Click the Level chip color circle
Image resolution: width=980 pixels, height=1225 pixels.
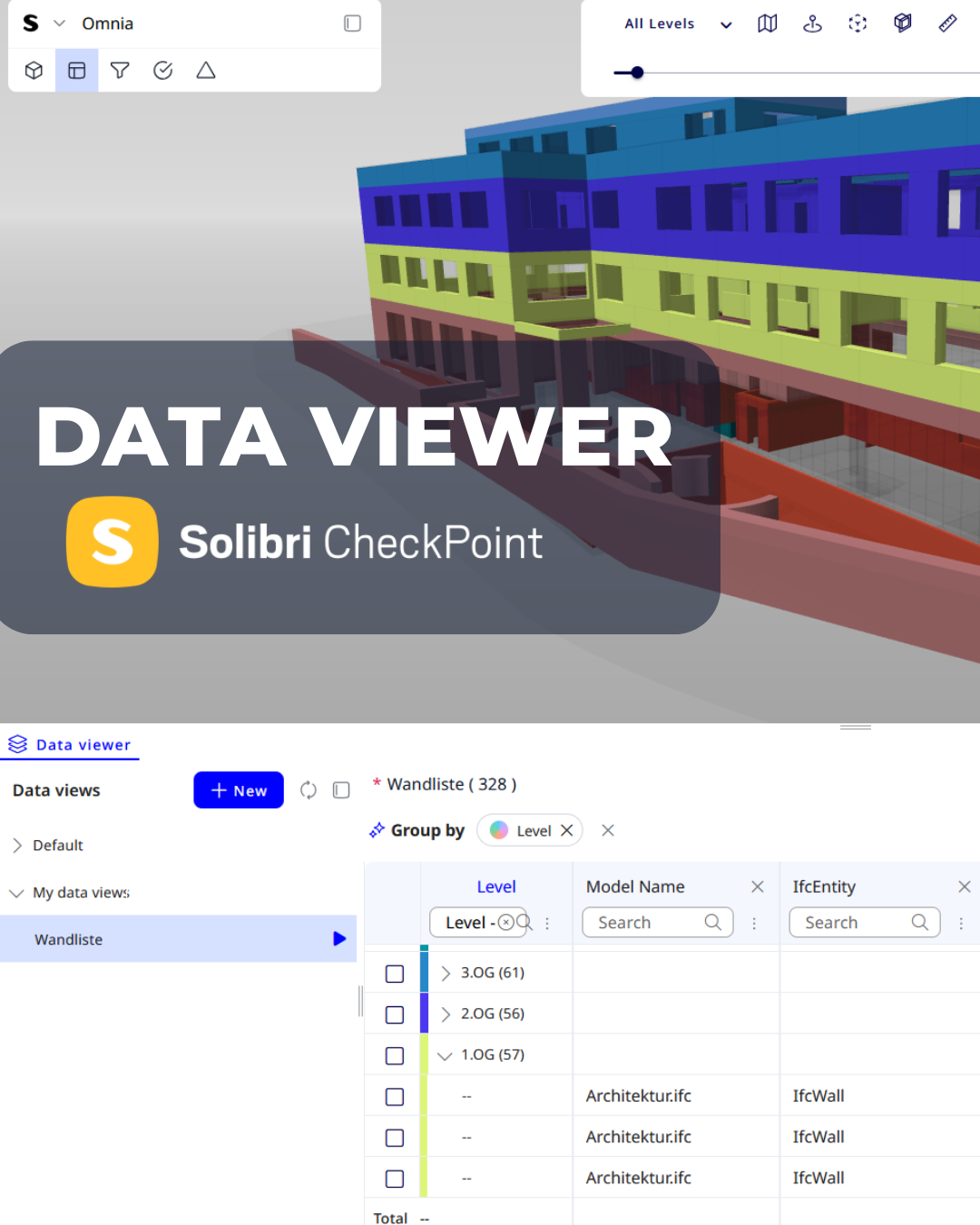(x=499, y=830)
